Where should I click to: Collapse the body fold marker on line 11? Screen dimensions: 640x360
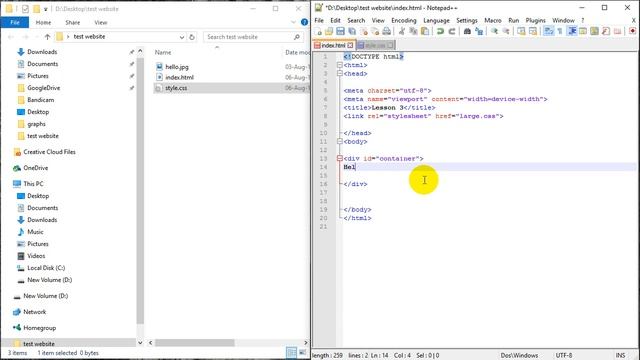[x=340, y=141]
